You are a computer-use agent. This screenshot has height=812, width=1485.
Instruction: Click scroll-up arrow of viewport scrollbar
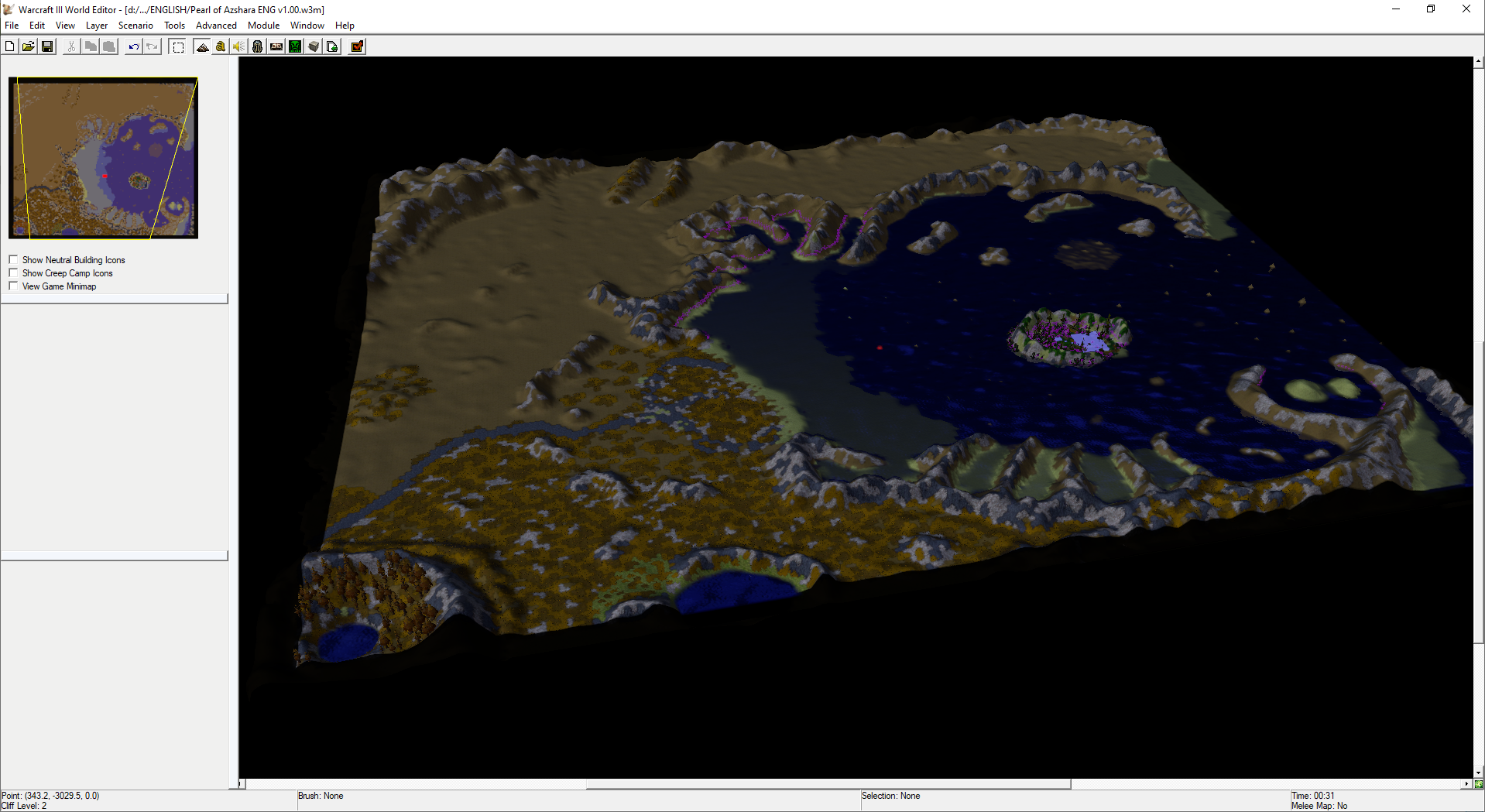pyautogui.click(x=1479, y=61)
